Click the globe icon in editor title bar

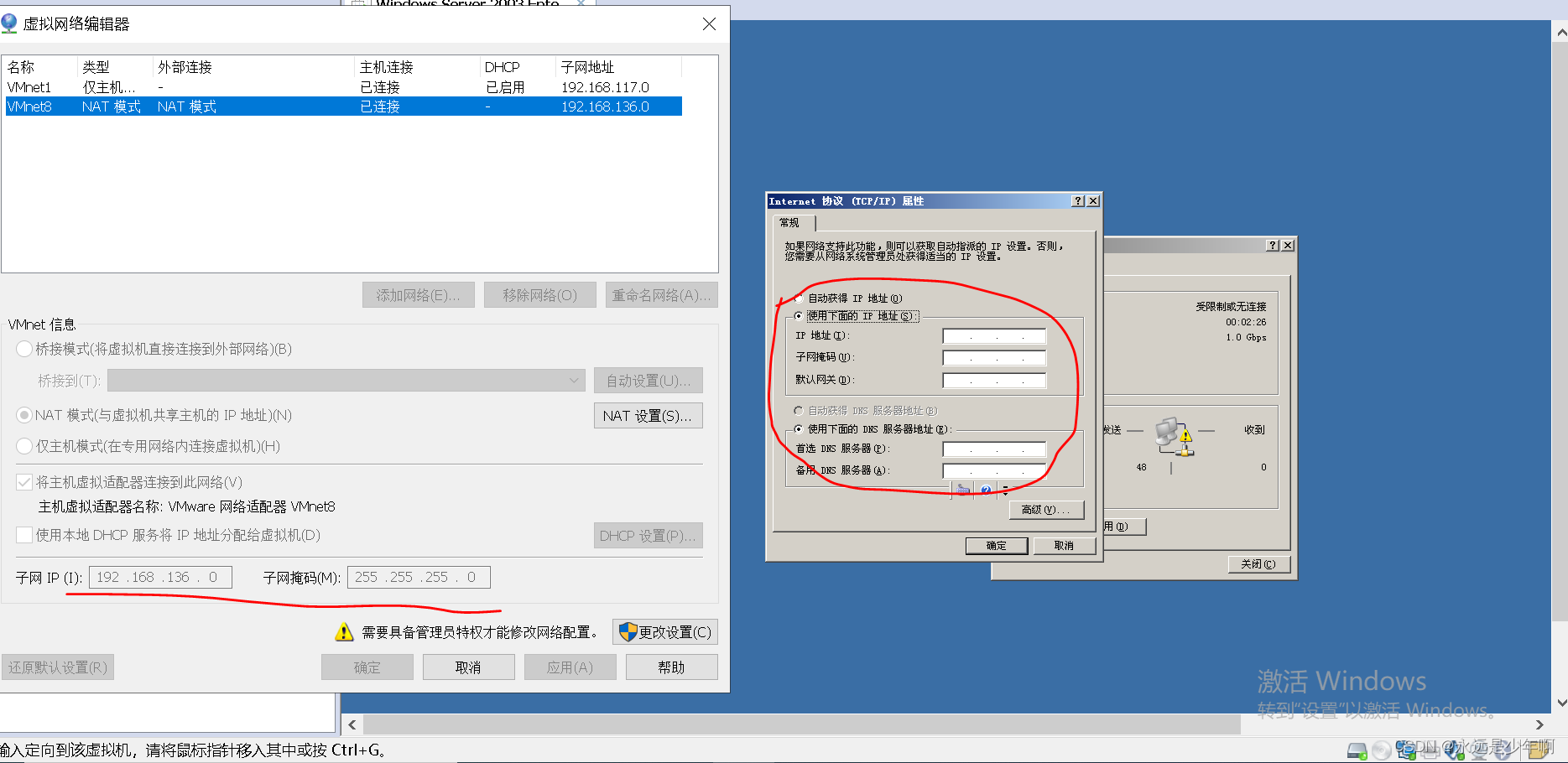click(9, 23)
